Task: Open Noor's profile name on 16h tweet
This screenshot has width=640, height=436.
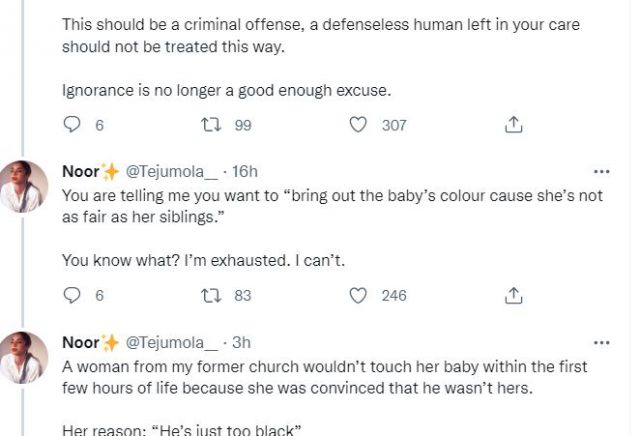Action: pyautogui.click(x=81, y=171)
